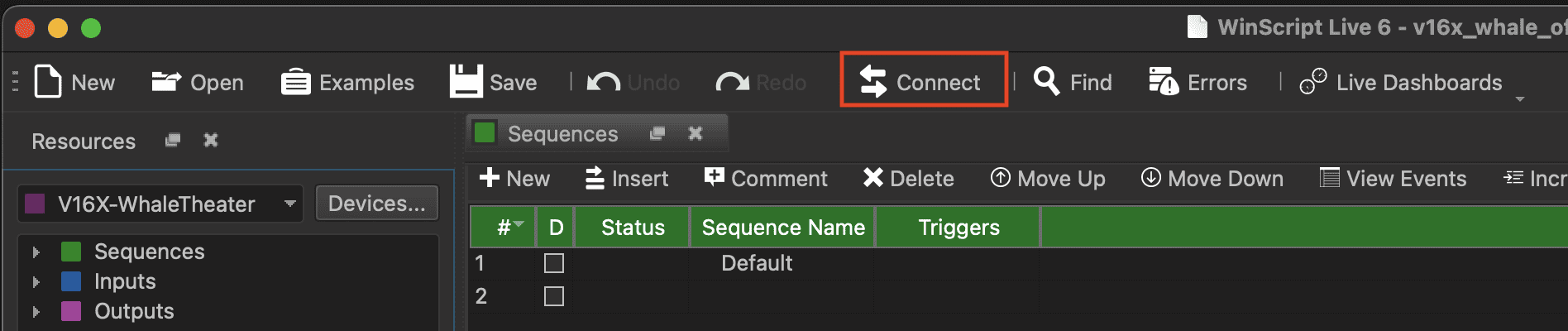This screenshot has width=1568, height=331.
Task: Toggle the D checkbox for sequence 2
Action: [554, 296]
